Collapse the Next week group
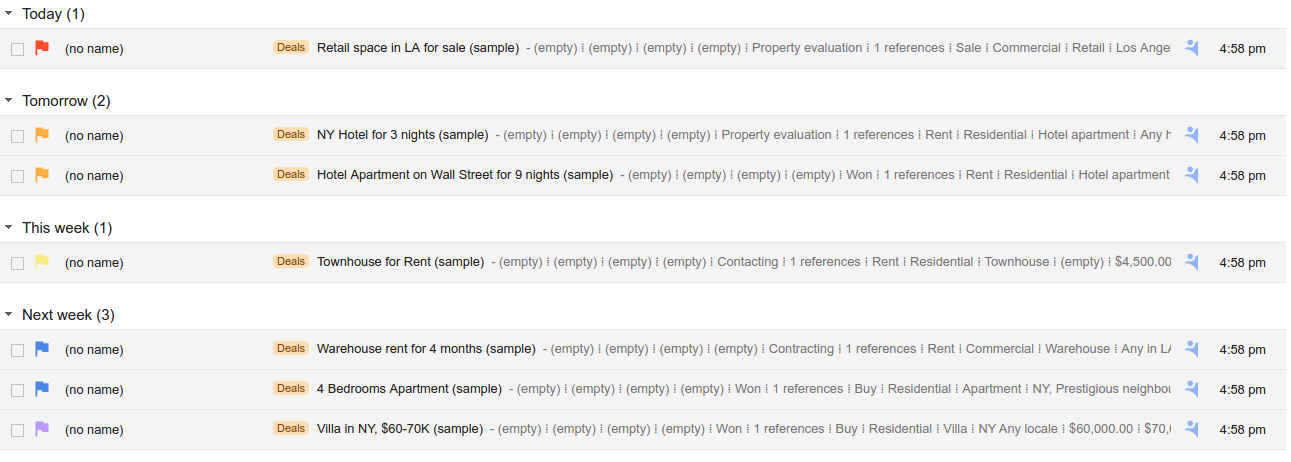The height and width of the screenshot is (462, 1291). (x=9, y=315)
